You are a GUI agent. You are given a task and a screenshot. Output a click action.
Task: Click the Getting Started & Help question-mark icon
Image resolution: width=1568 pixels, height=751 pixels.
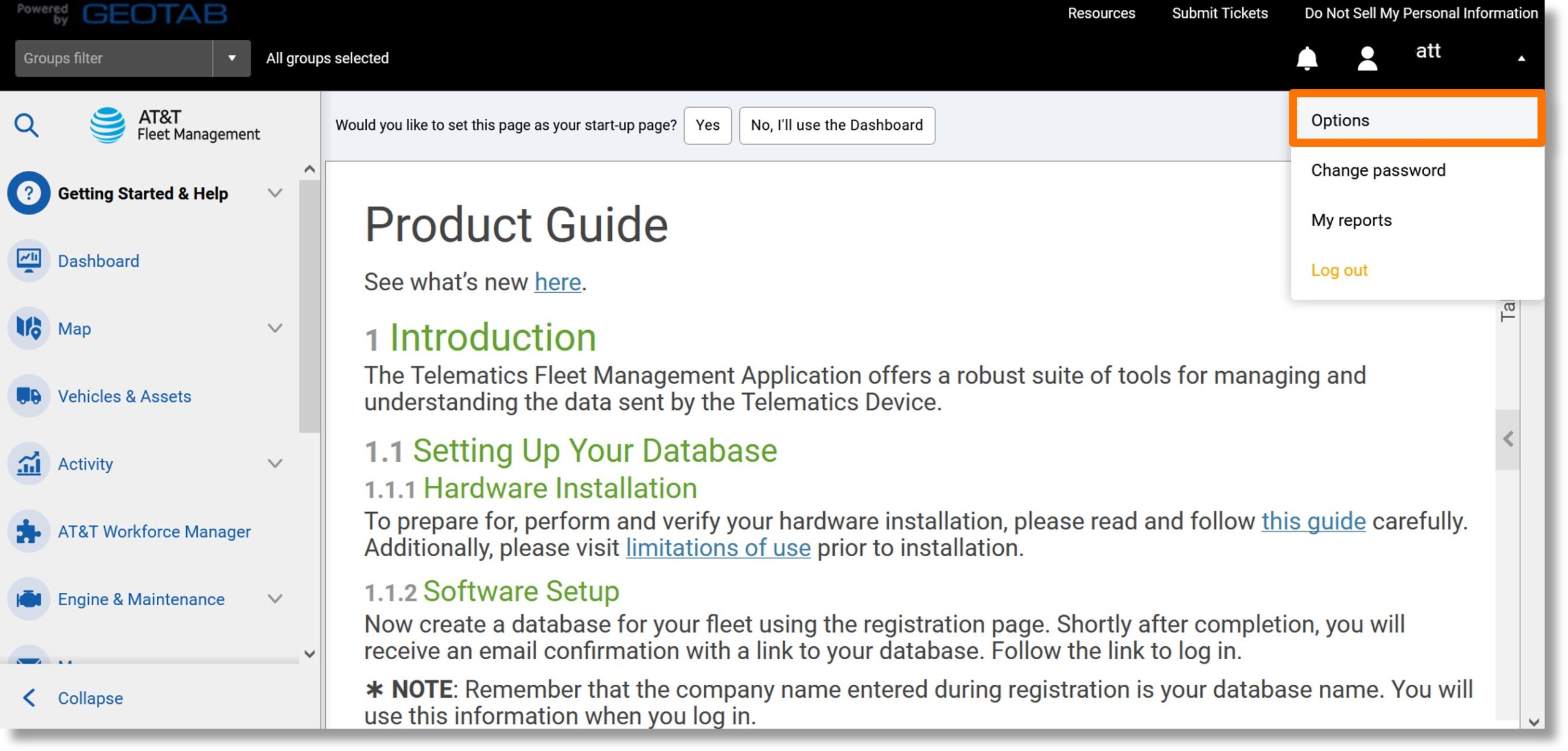click(28, 193)
